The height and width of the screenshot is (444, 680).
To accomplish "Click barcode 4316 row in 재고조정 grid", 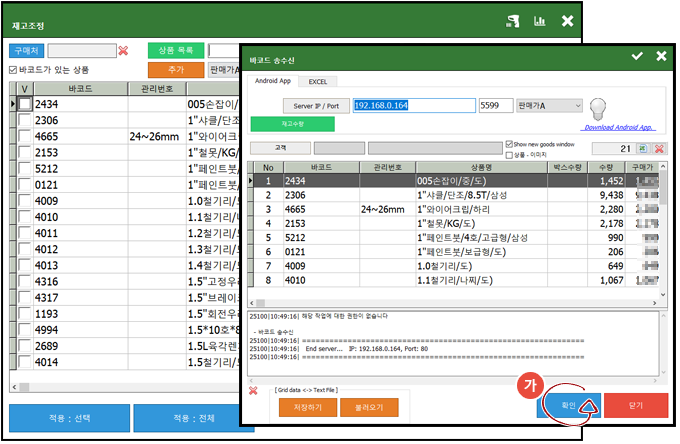I will click(x=128, y=281).
